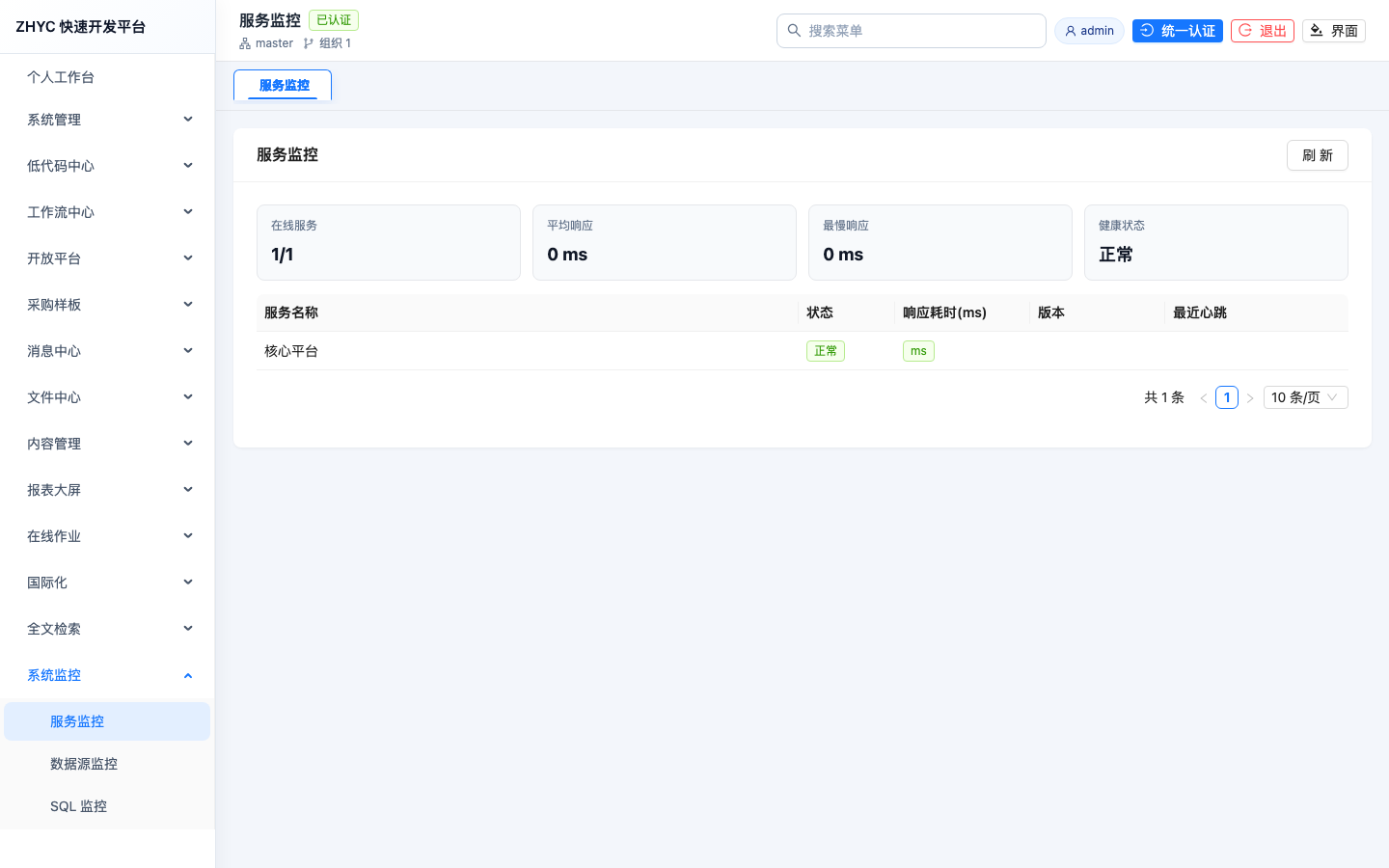Viewport: 1389px width, 868px height.
Task: Click the 退出 logout icon
Action: pos(1245,31)
